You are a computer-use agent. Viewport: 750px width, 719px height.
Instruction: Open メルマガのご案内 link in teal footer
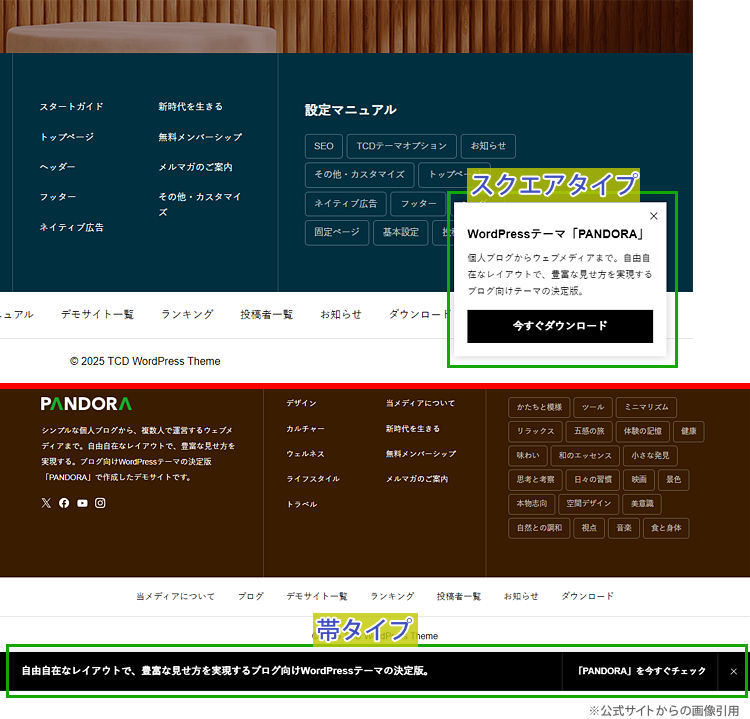(x=195, y=167)
